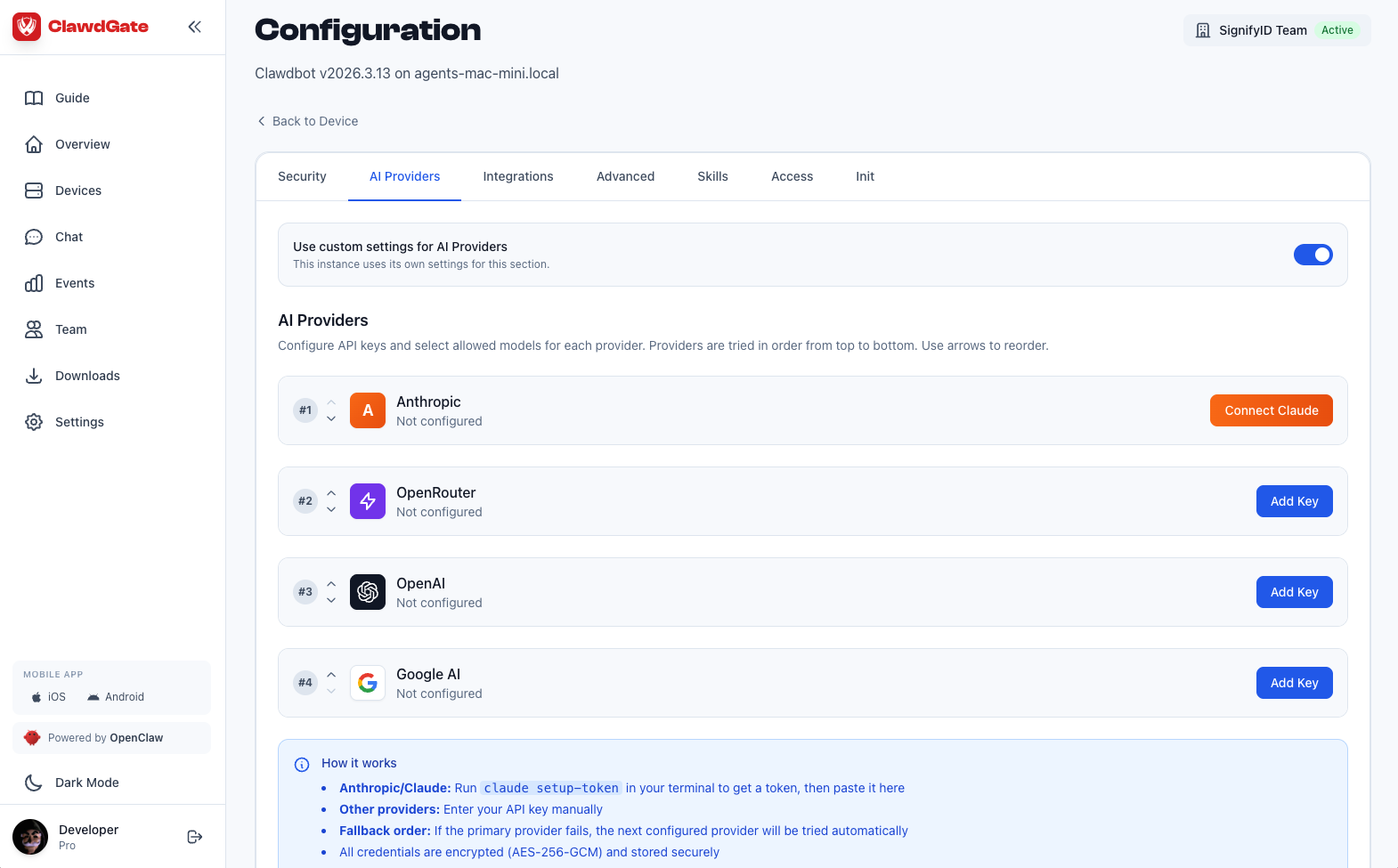Move OpenAI down in provider order
Image resolution: width=1398 pixels, height=868 pixels.
click(331, 600)
